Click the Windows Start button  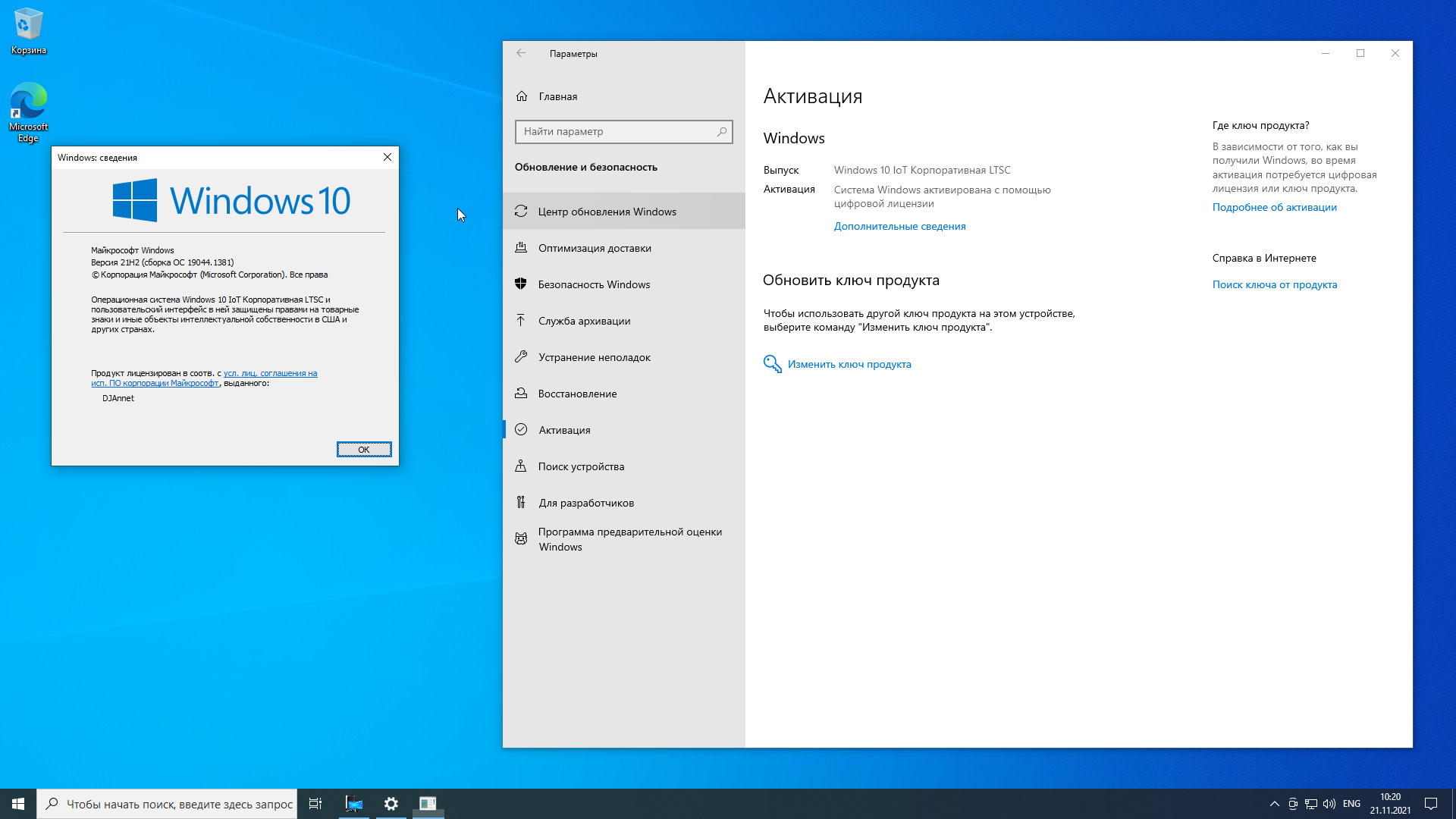(x=18, y=804)
